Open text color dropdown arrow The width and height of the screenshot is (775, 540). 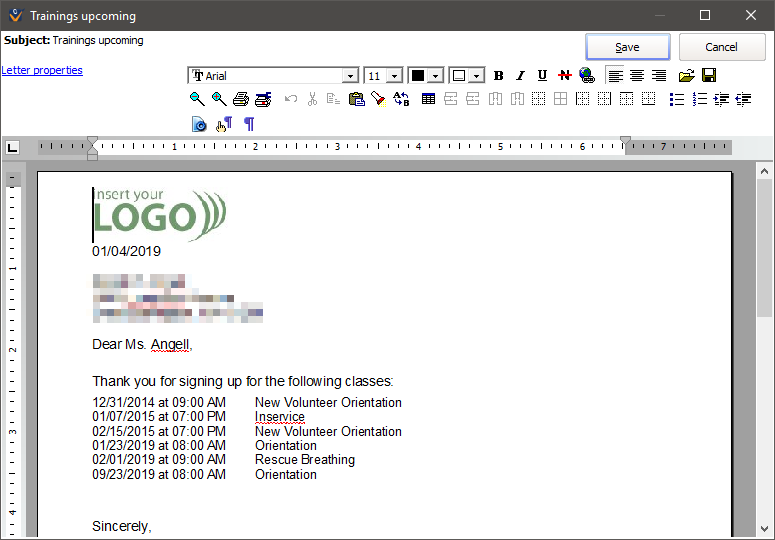coord(435,76)
